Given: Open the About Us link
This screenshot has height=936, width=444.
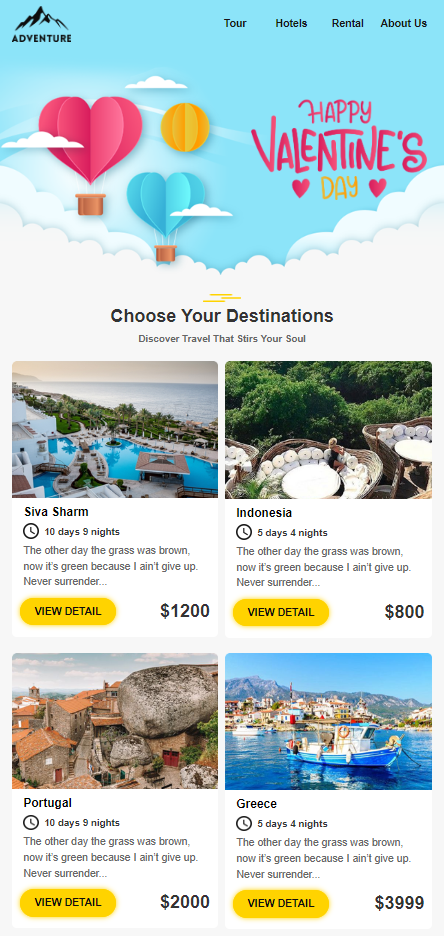Looking at the screenshot, I should pos(404,23).
